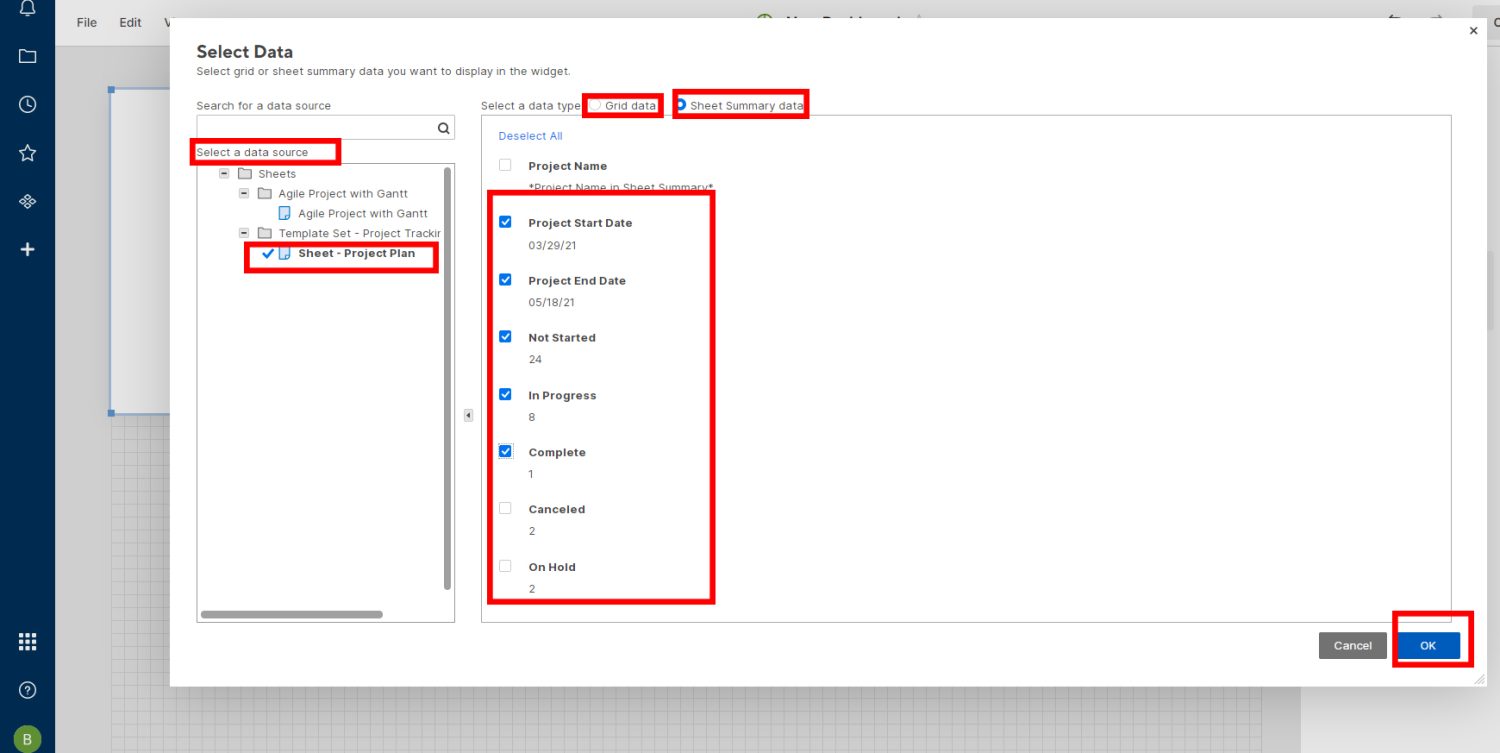Open the app launcher grid icon
Image resolution: width=1500 pixels, height=753 pixels.
[x=27, y=642]
